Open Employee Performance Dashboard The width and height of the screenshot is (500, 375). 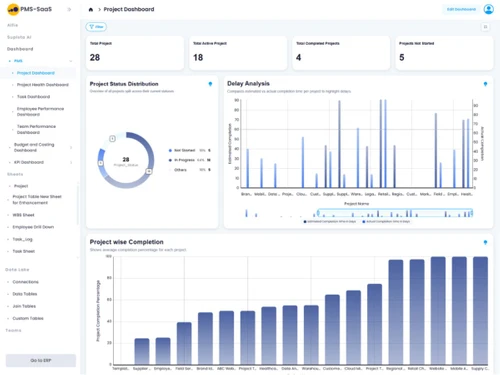pyautogui.click(x=40, y=112)
